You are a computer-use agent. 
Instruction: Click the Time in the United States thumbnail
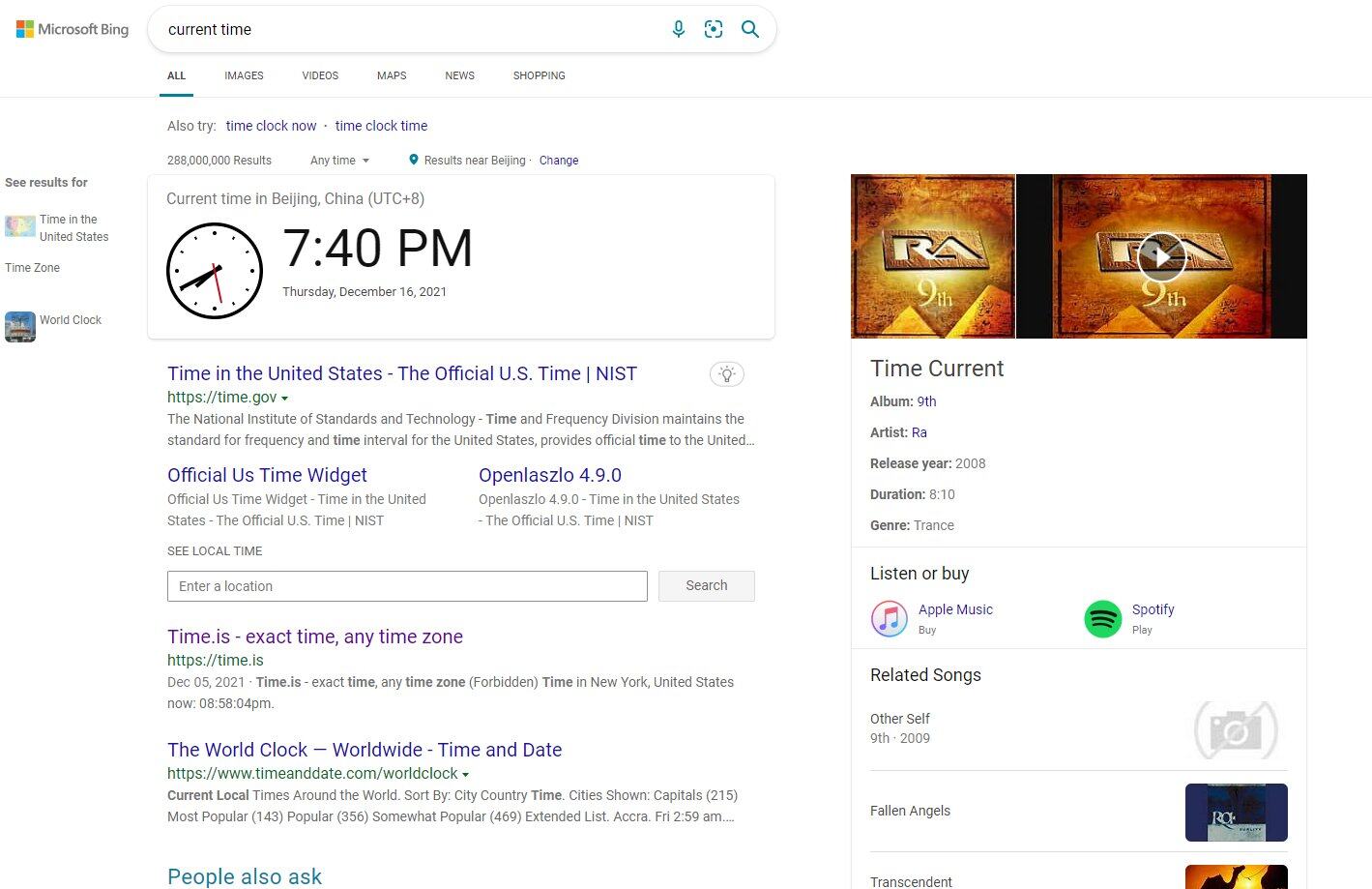pos(20,227)
